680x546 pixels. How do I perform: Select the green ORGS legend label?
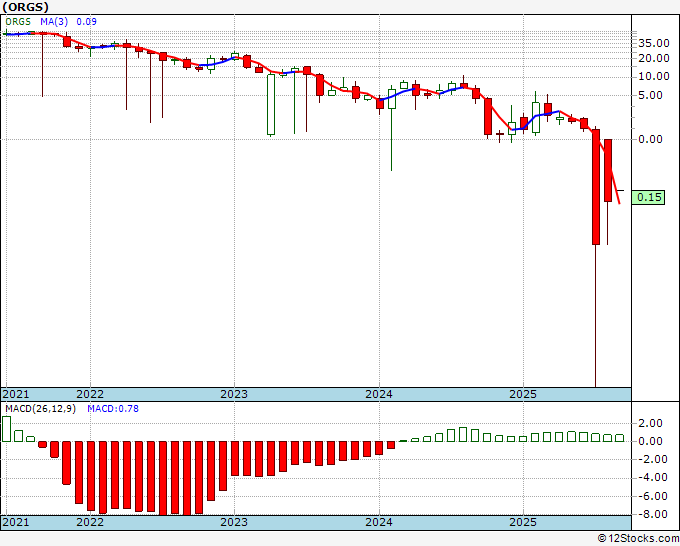tap(18, 22)
